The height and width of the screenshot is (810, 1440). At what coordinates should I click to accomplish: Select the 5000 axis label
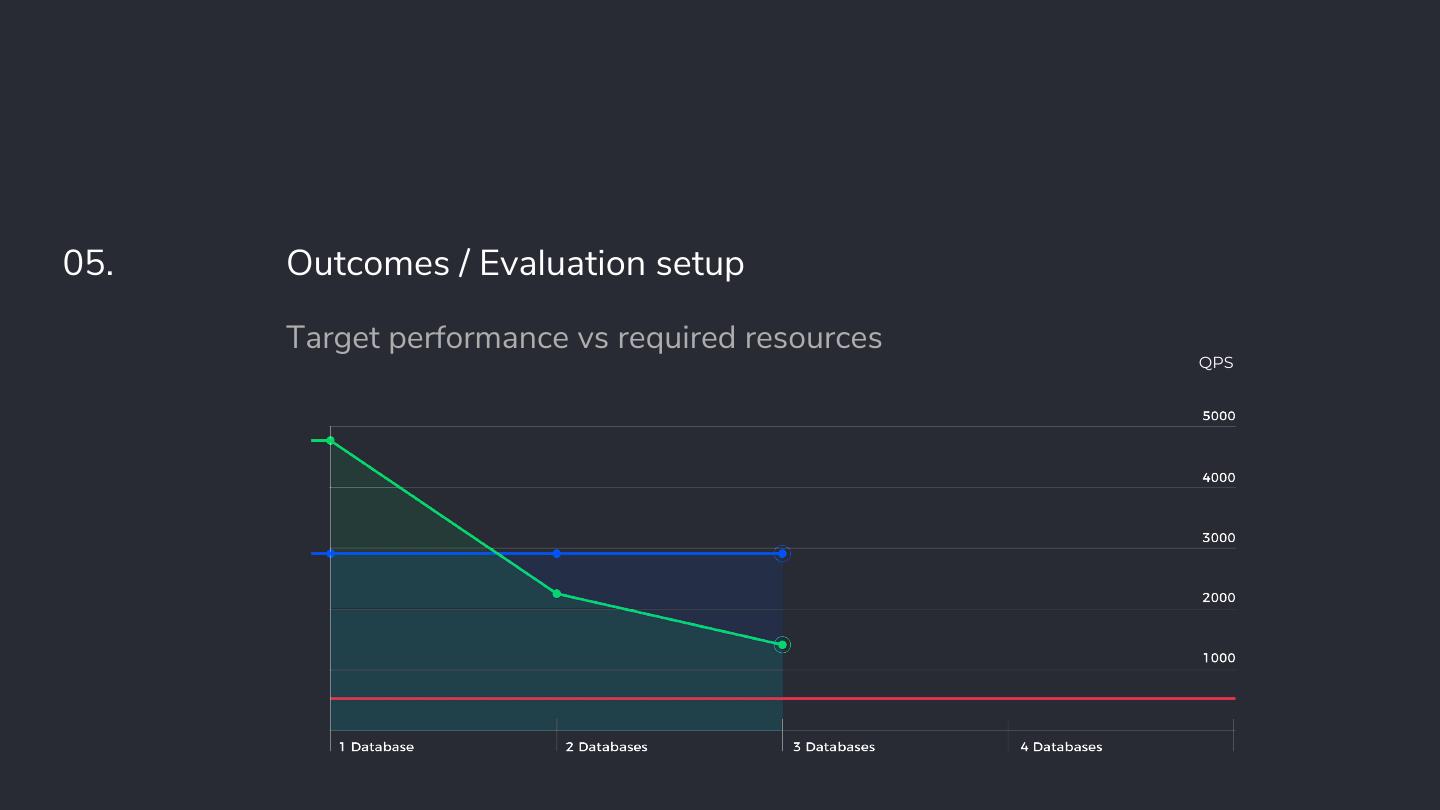tap(1218, 416)
